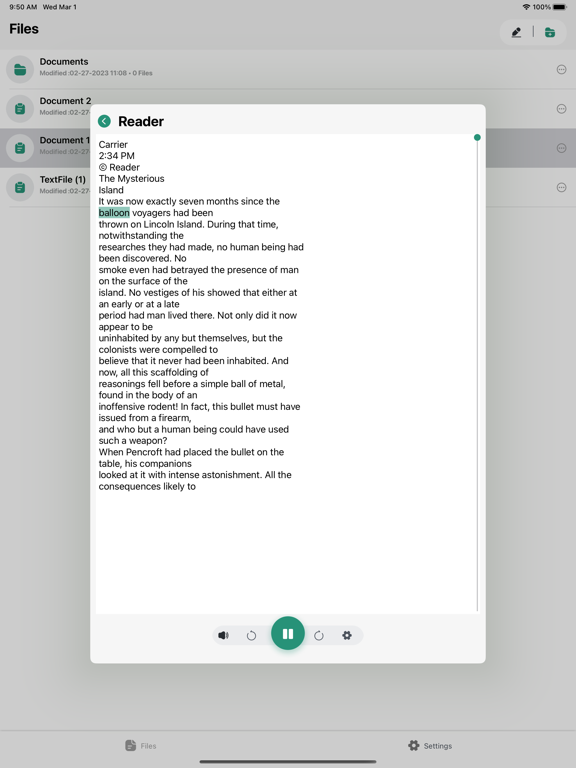This screenshot has height=768, width=576.
Task: Open more options for TextFile (1)
Action: tap(561, 187)
